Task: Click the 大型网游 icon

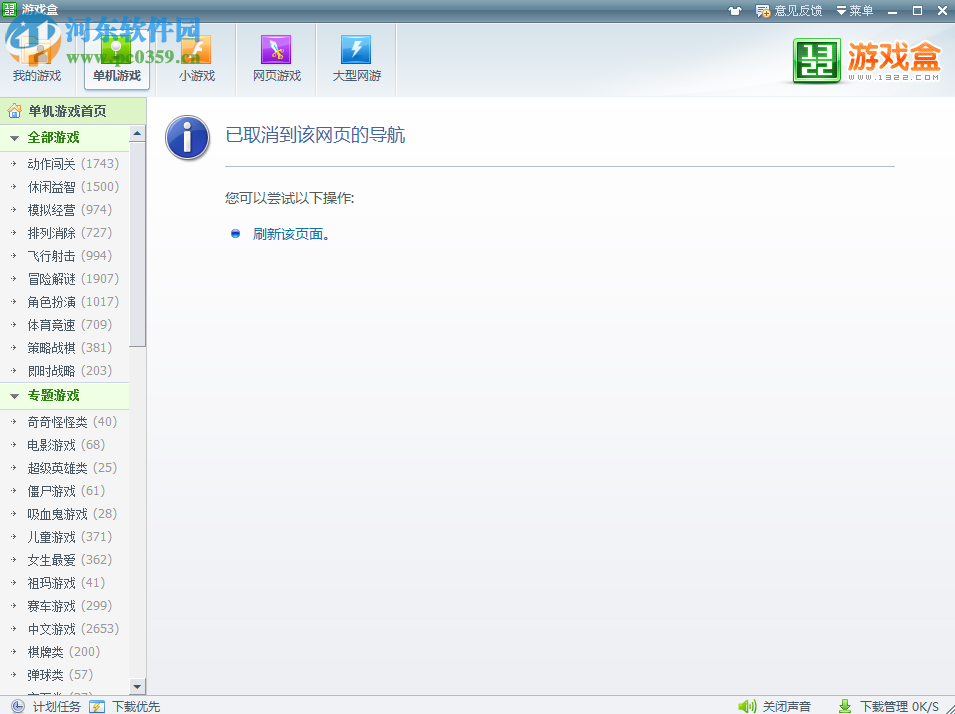Action: [x=355, y=50]
